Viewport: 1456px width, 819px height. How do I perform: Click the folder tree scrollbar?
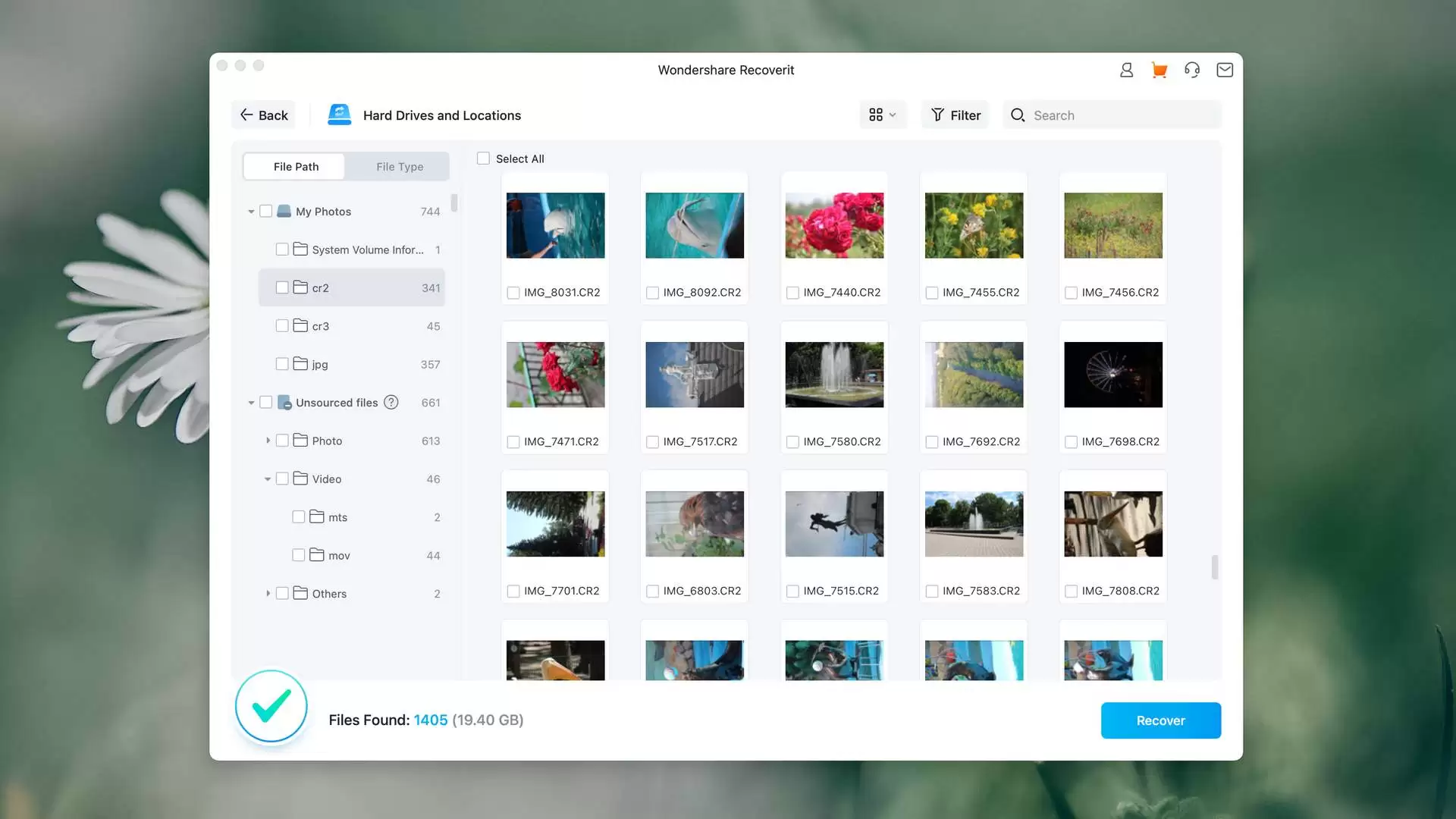coord(453,202)
